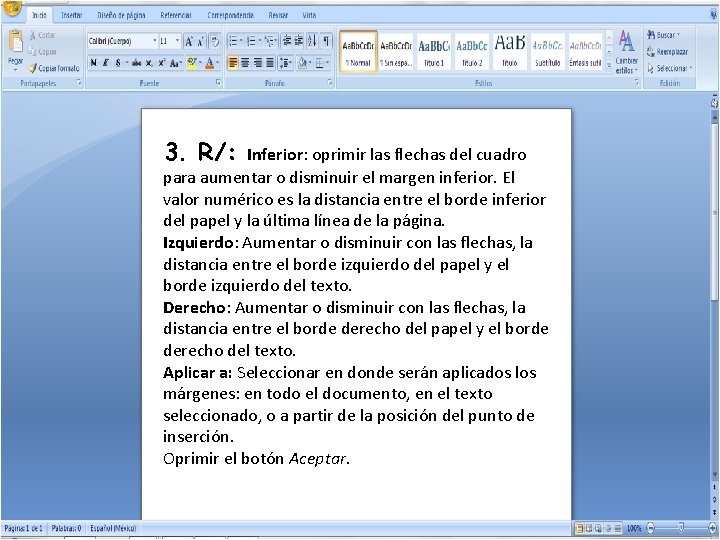720x540 pixels.
Task: Apply the Título 1 style
Action: point(434,51)
